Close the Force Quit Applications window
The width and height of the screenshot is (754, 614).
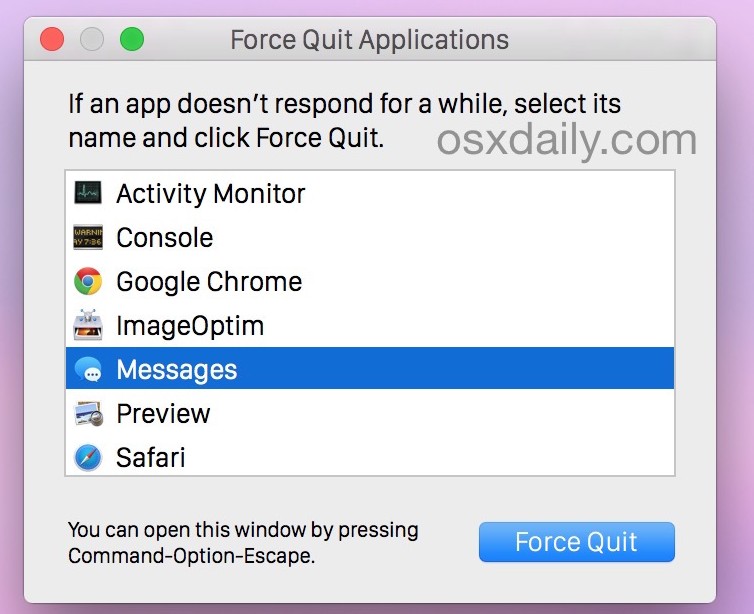click(52, 40)
